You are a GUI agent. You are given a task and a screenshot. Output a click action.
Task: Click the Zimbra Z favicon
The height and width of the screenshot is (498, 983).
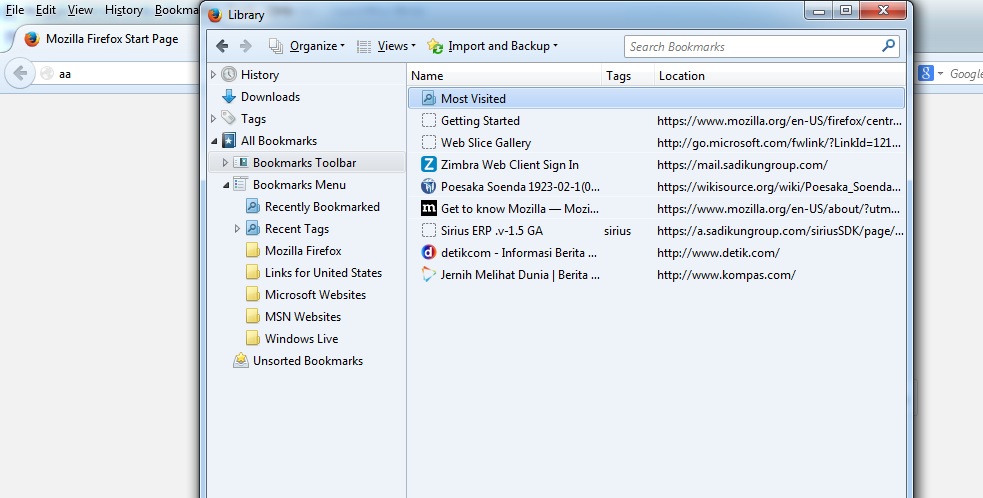coord(429,164)
